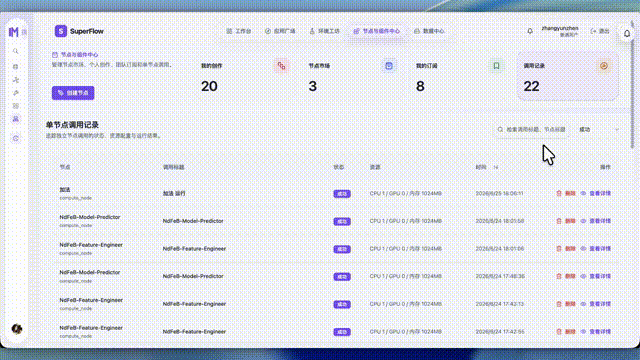
Task: Click the highlighted purple sidebar icon
Action: tap(16, 119)
